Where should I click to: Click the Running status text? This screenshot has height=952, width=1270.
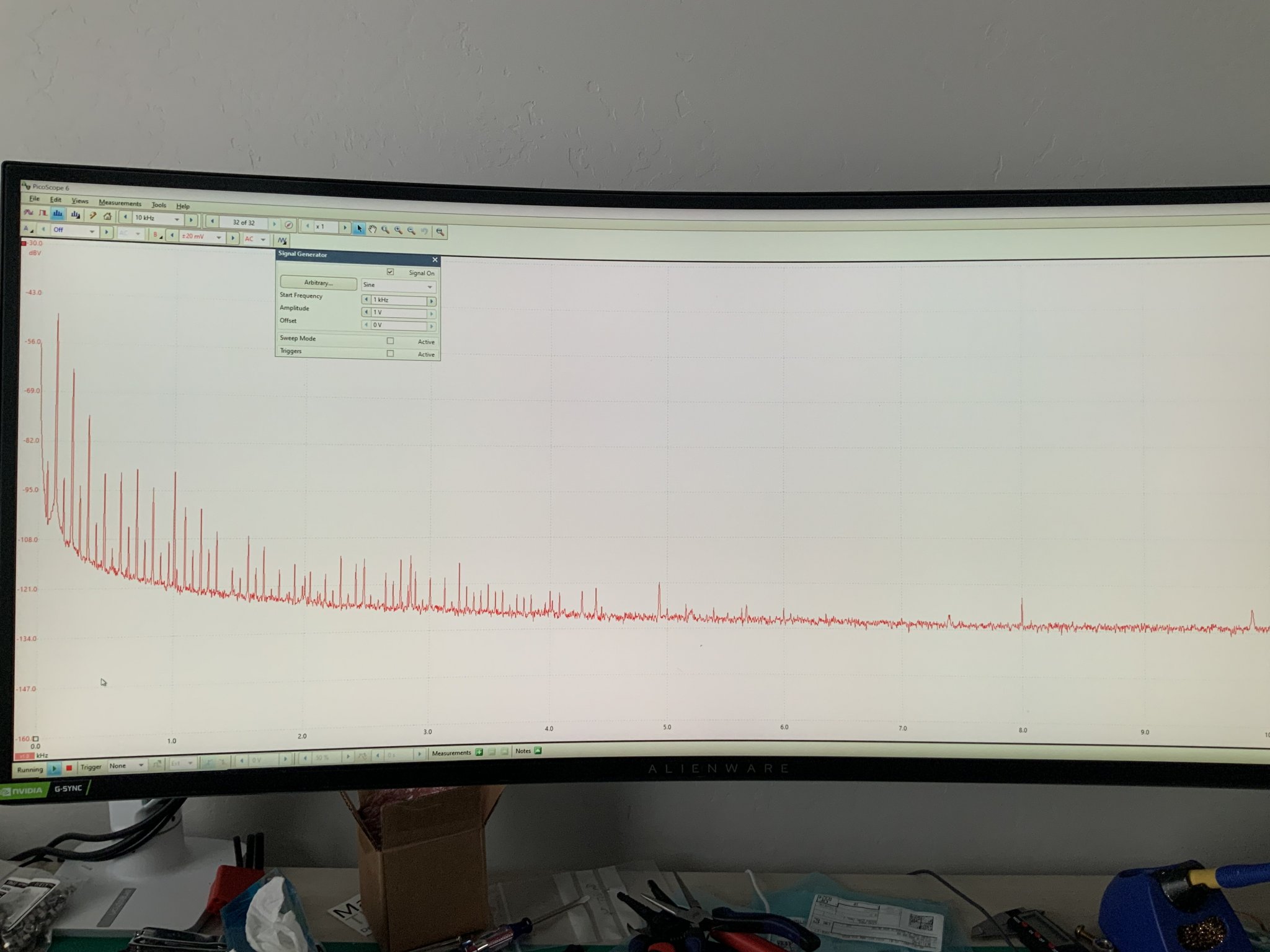pyautogui.click(x=30, y=769)
